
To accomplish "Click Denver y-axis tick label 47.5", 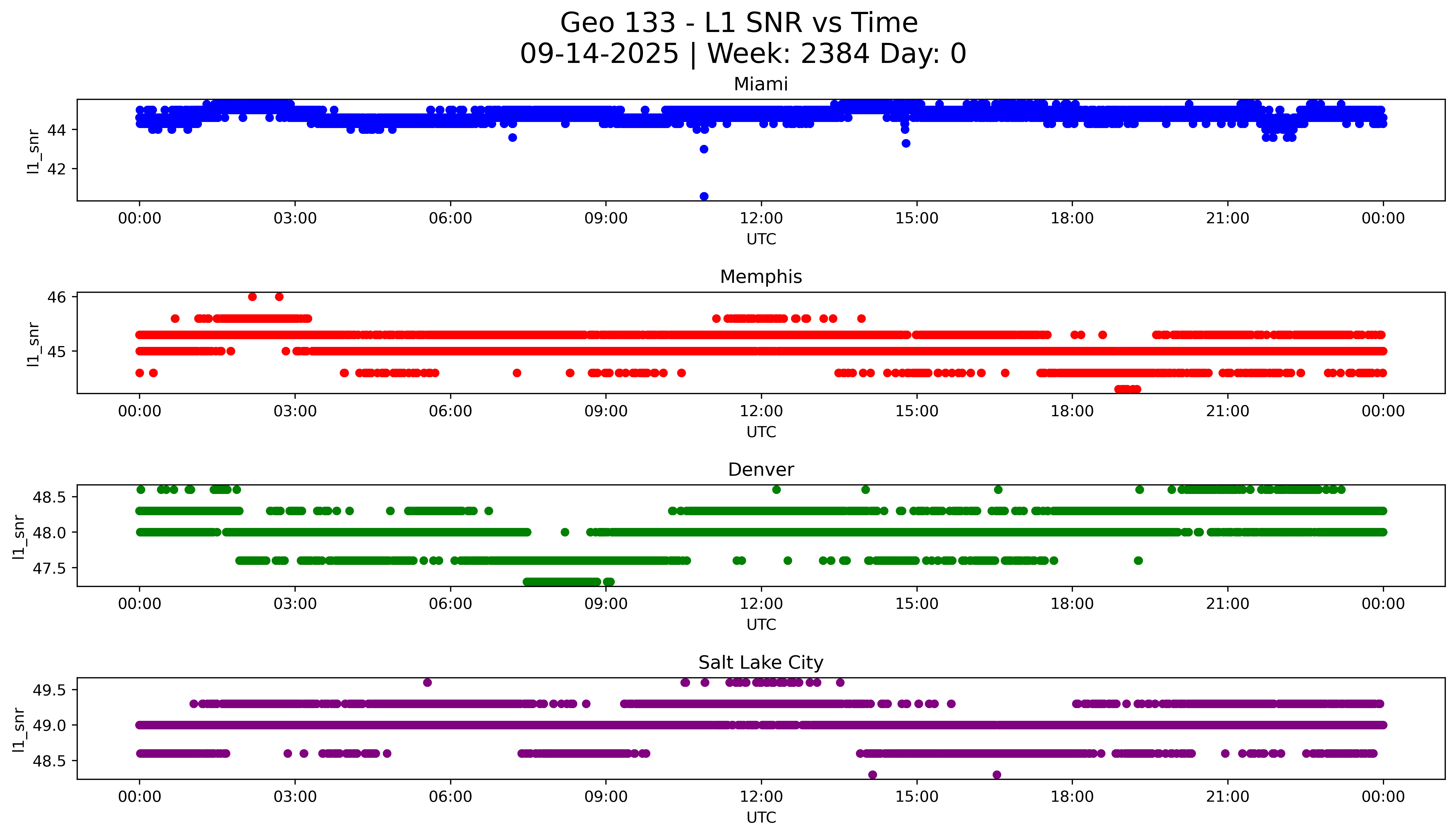I will coord(49,568).
